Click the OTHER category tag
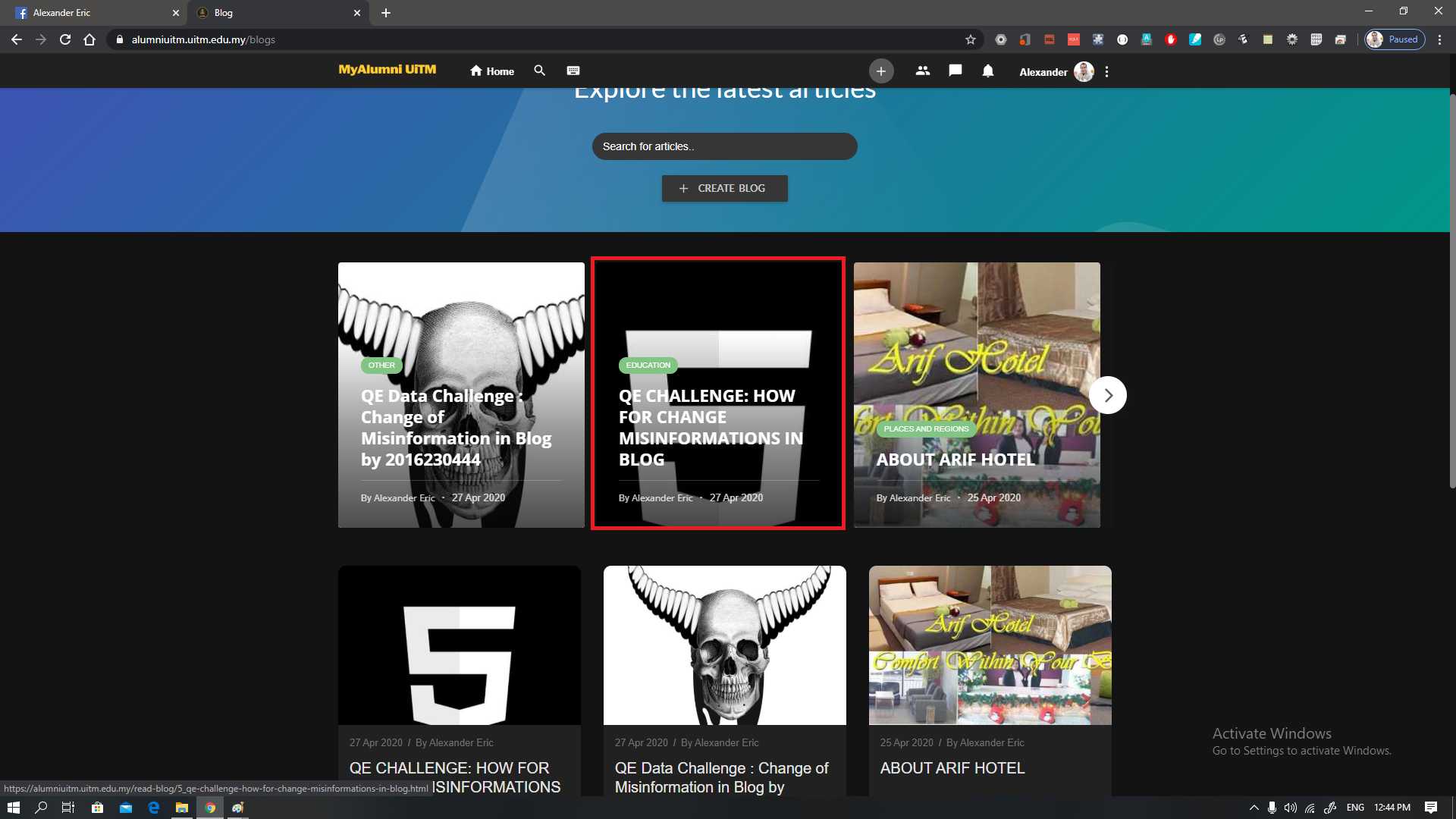1456x819 pixels. (381, 366)
